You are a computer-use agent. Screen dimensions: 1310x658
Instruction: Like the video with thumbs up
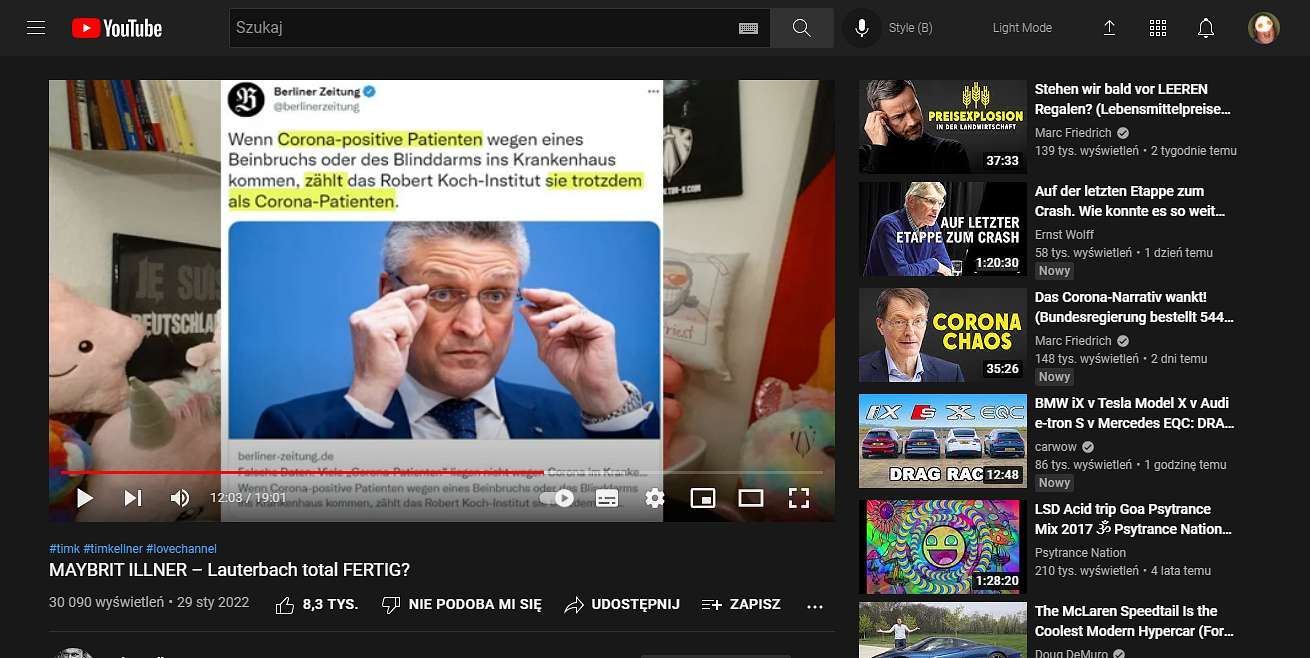coord(285,605)
